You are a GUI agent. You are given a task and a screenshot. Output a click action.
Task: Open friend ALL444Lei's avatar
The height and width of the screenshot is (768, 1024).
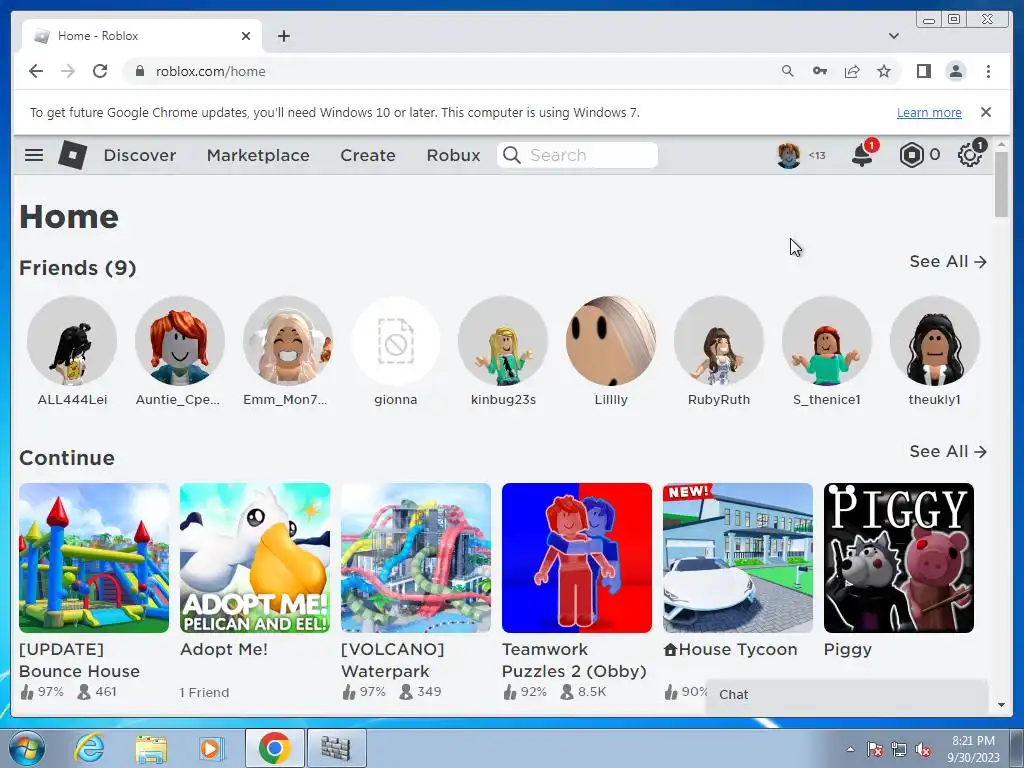[x=72, y=341]
